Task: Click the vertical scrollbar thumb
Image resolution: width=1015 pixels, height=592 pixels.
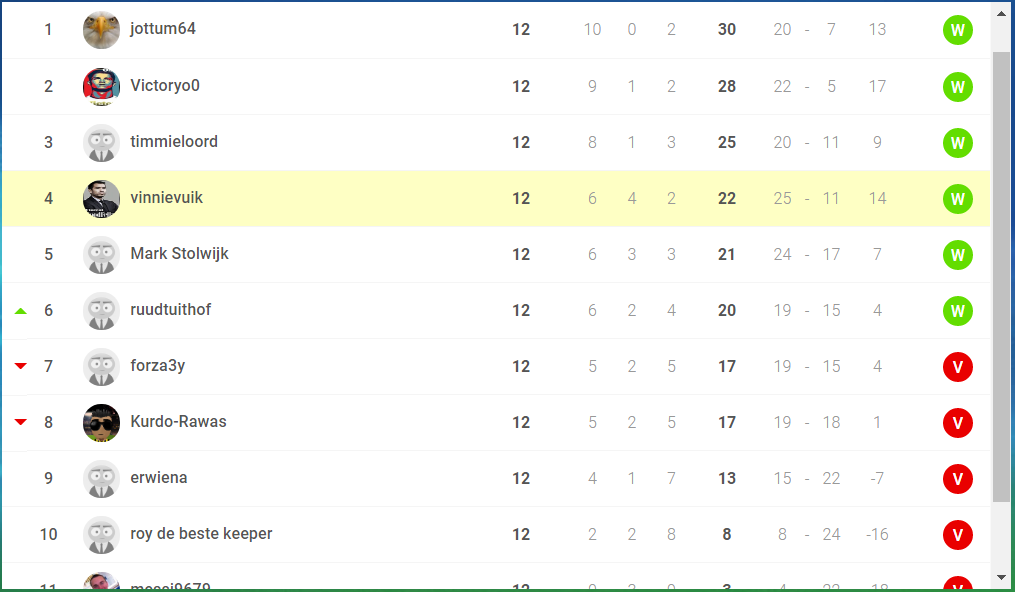Action: tap(1001, 277)
